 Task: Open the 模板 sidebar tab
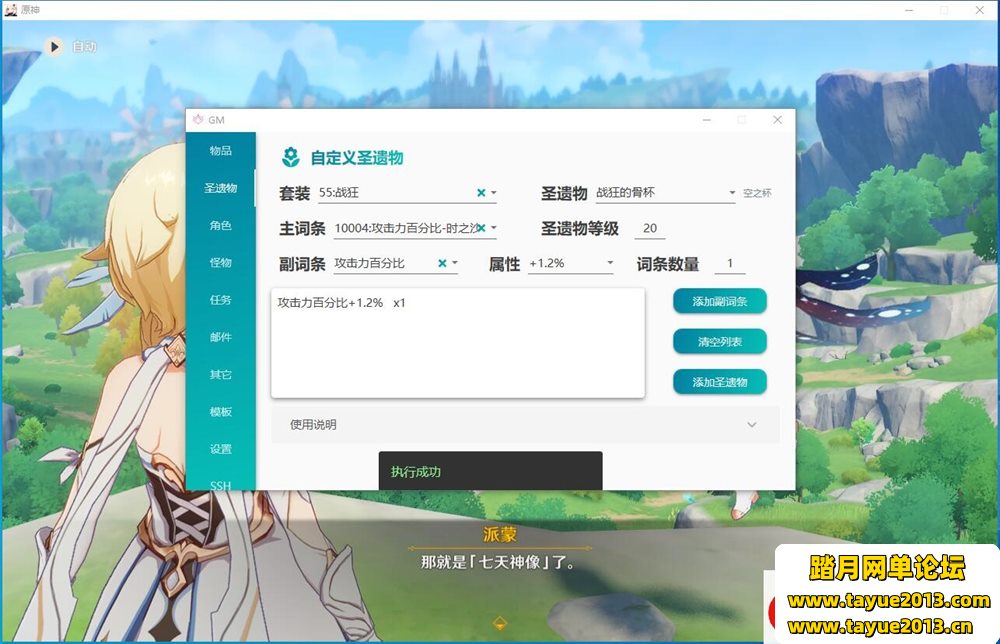(221, 411)
